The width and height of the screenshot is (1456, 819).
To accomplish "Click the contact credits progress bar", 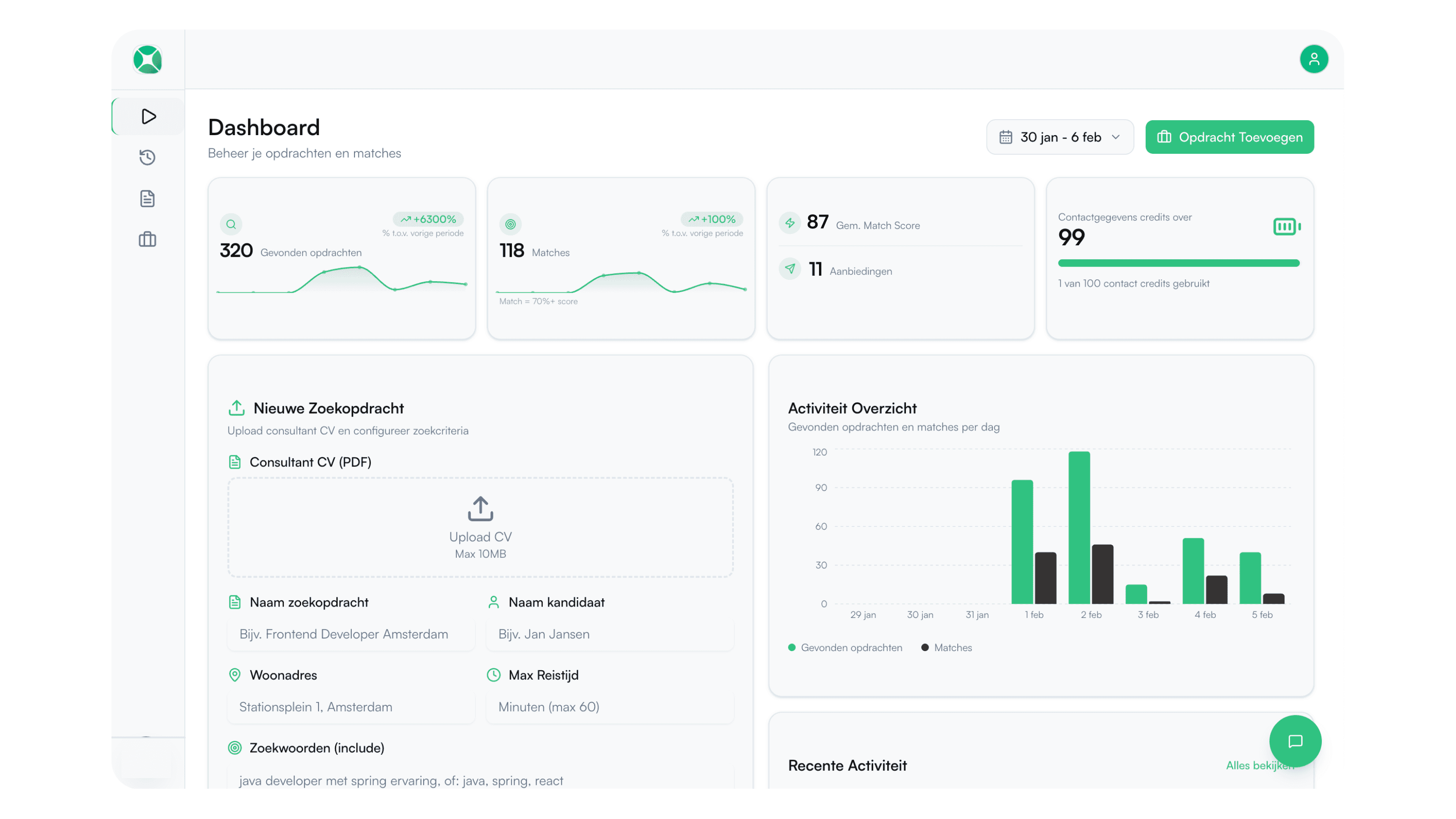I will 1179,263.
